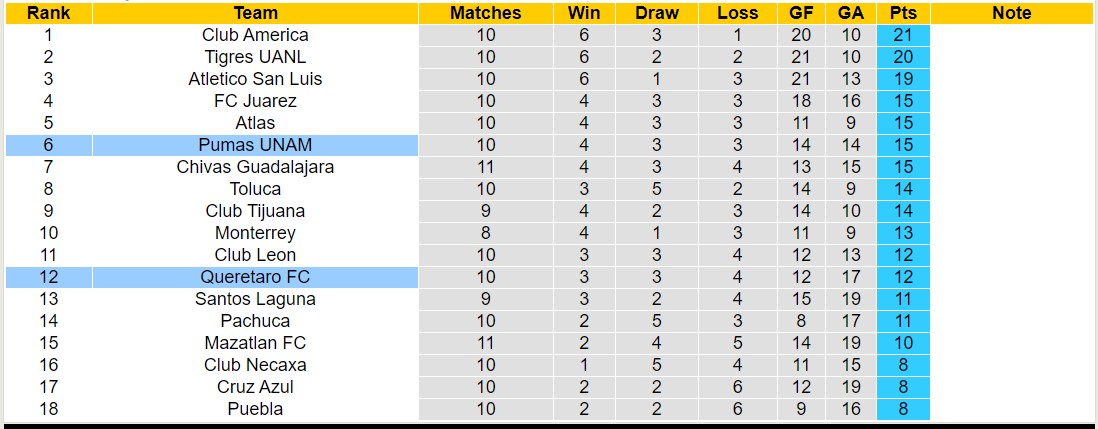1098x429 pixels.
Task: Click the highlighted Pumas UNAM row
Action: [255, 145]
